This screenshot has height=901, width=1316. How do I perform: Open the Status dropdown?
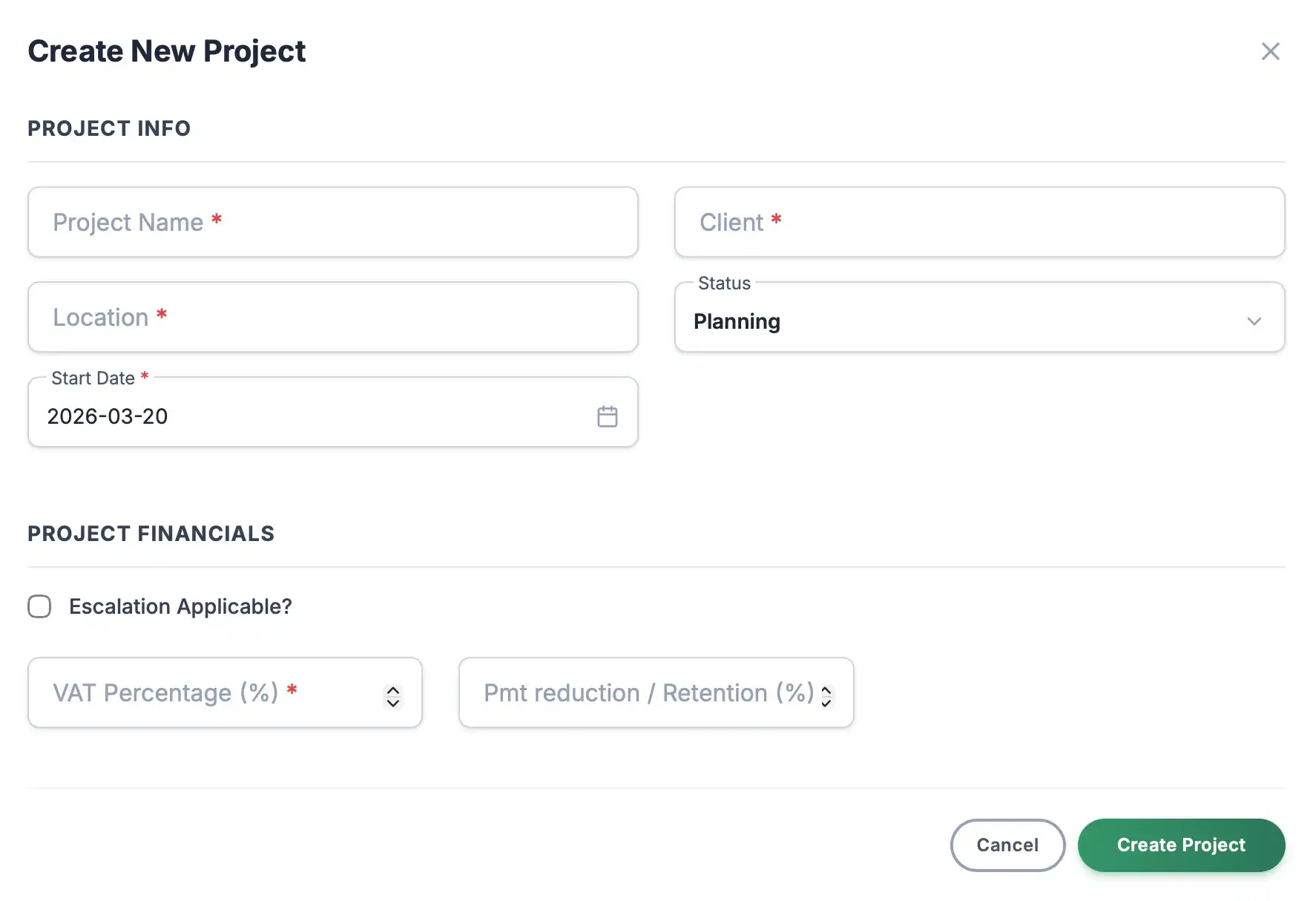tap(979, 321)
